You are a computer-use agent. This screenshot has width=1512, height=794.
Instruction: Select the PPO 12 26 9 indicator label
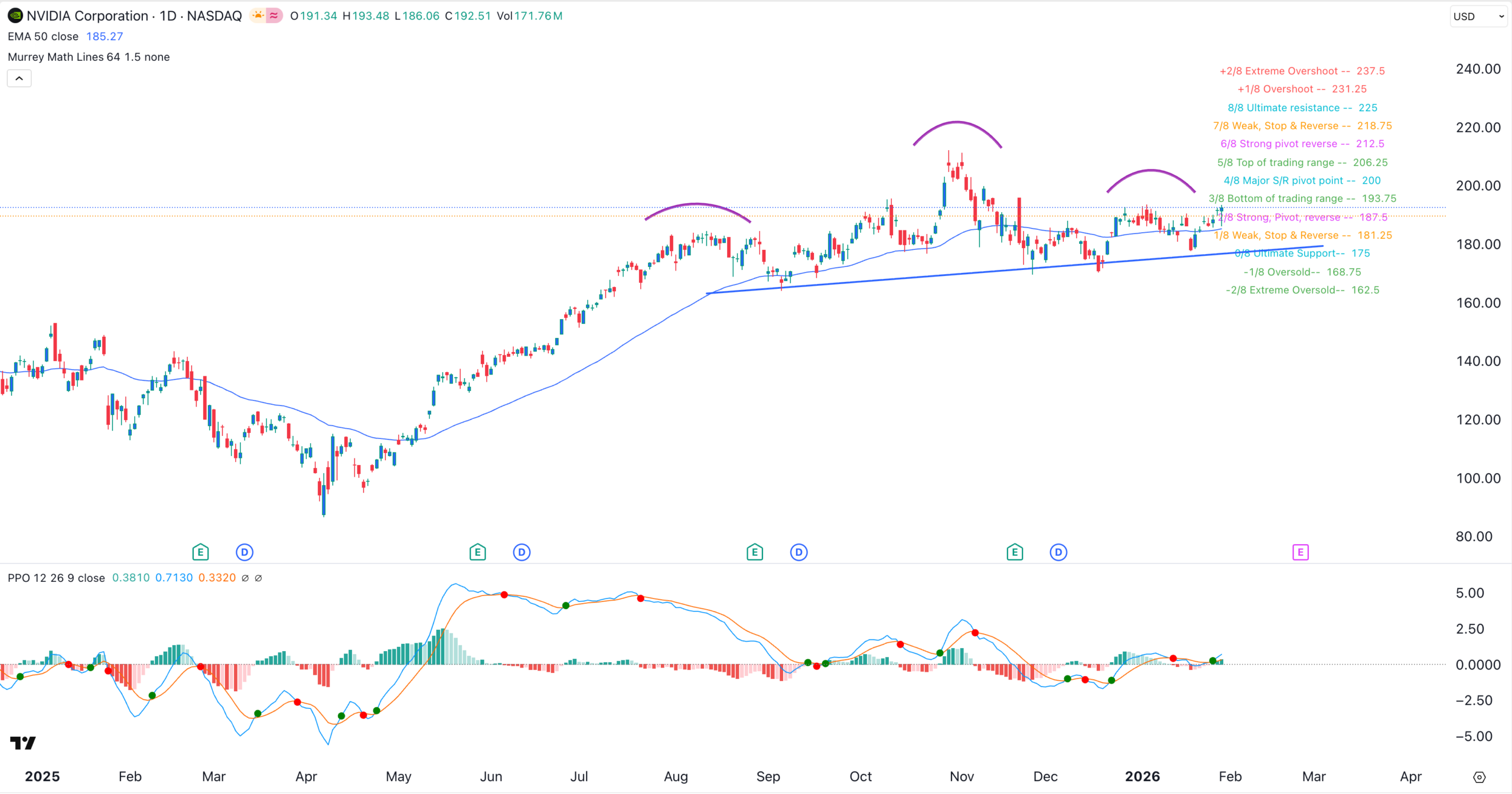tap(56, 578)
